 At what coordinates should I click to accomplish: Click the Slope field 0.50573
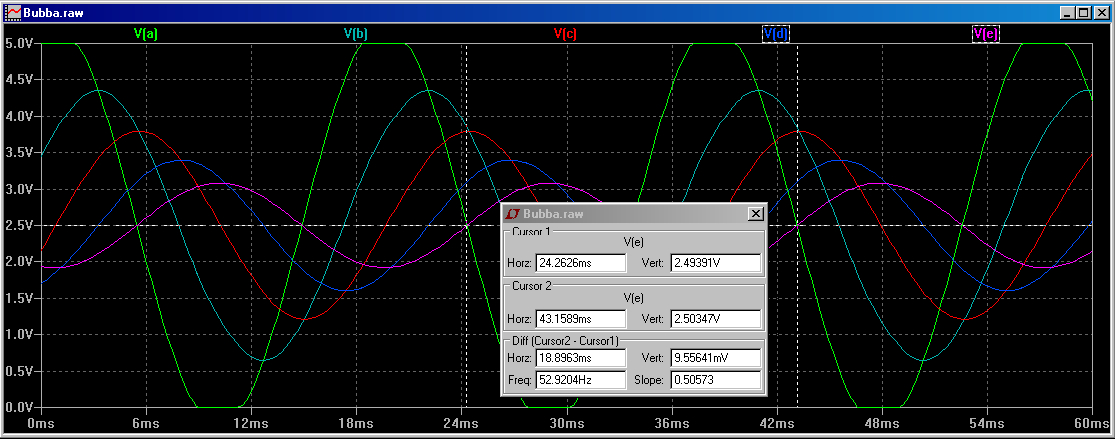[x=715, y=380]
